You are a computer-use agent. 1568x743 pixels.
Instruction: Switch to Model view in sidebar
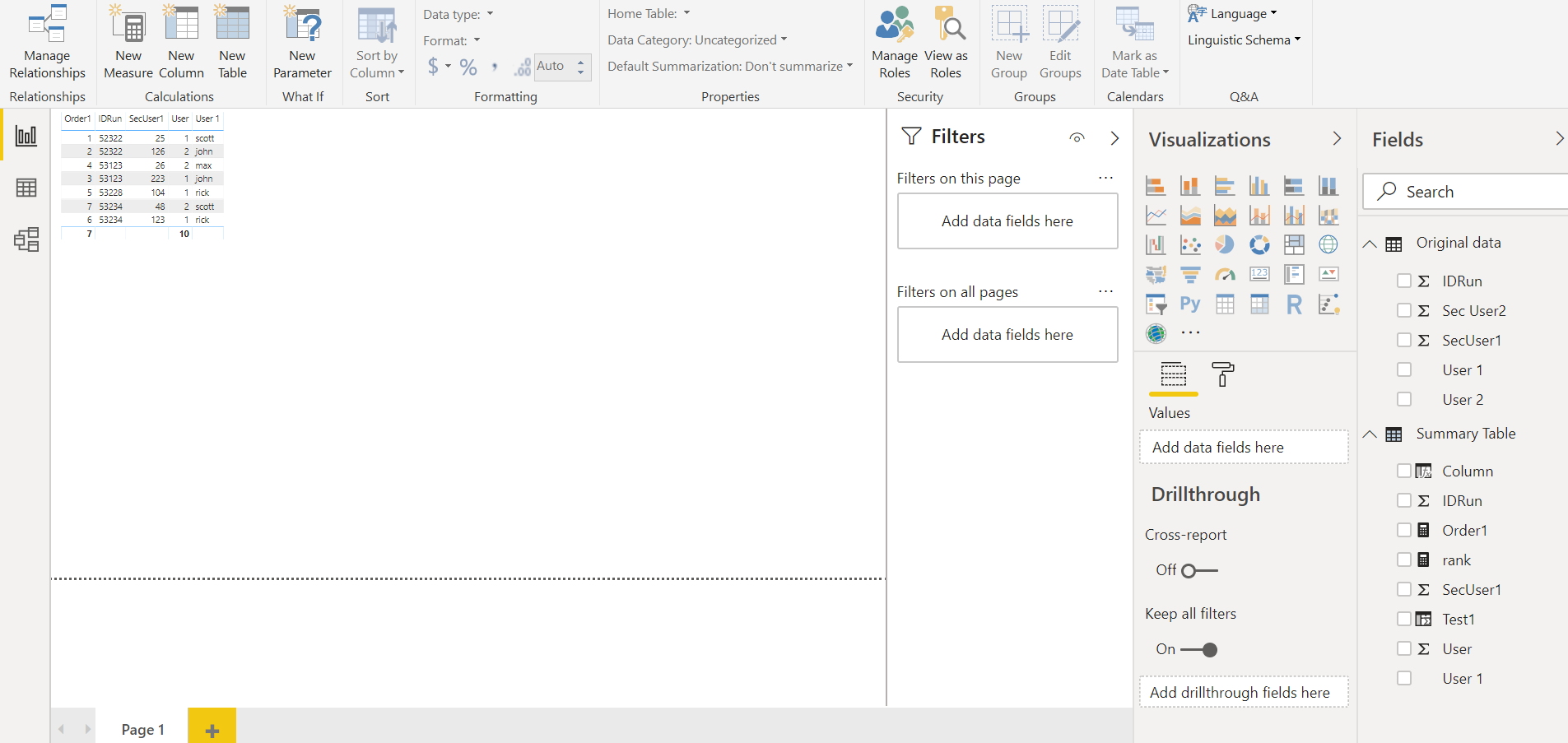tap(26, 239)
